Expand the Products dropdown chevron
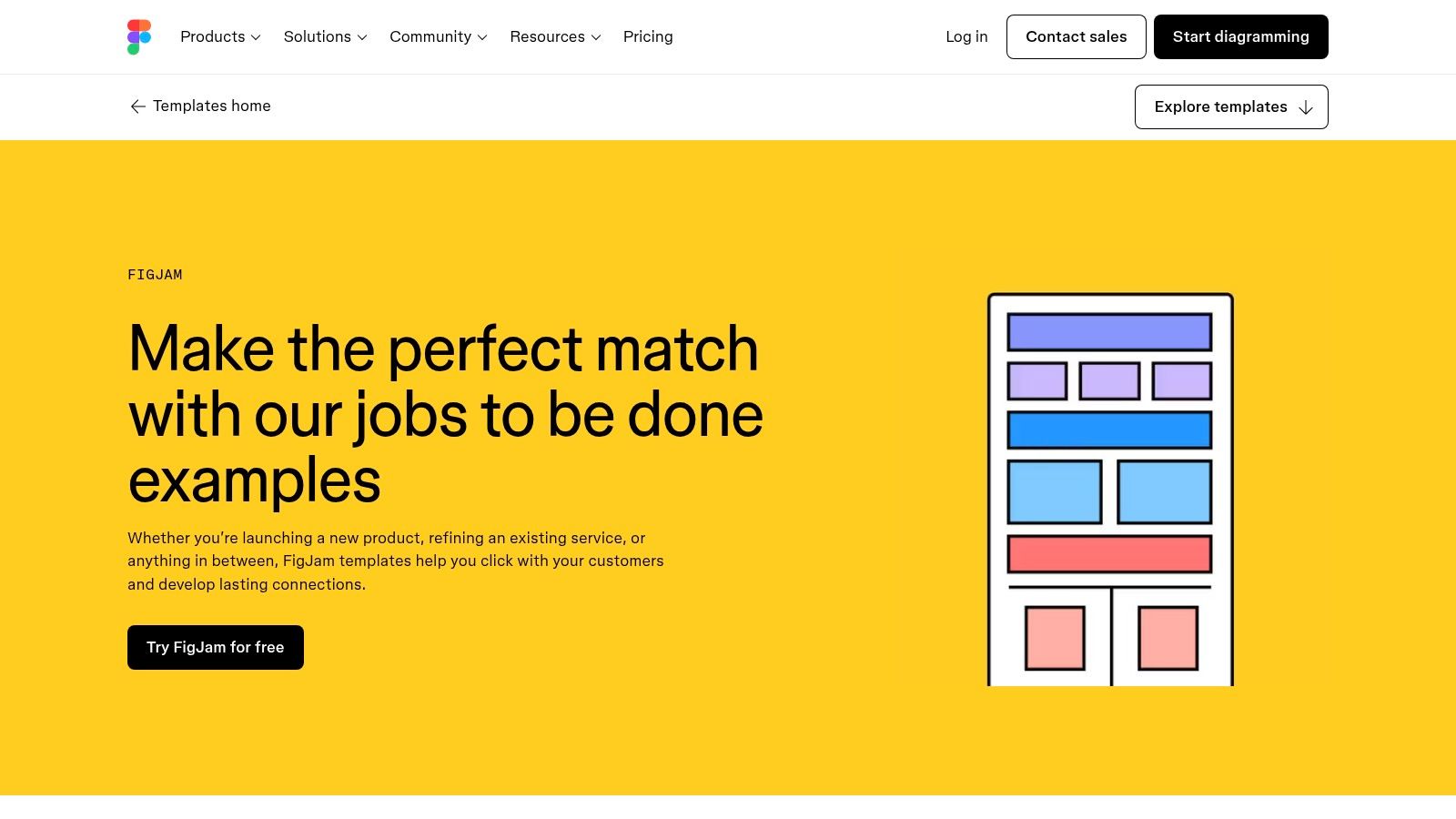This screenshot has width=1456, height=819. 256,37
